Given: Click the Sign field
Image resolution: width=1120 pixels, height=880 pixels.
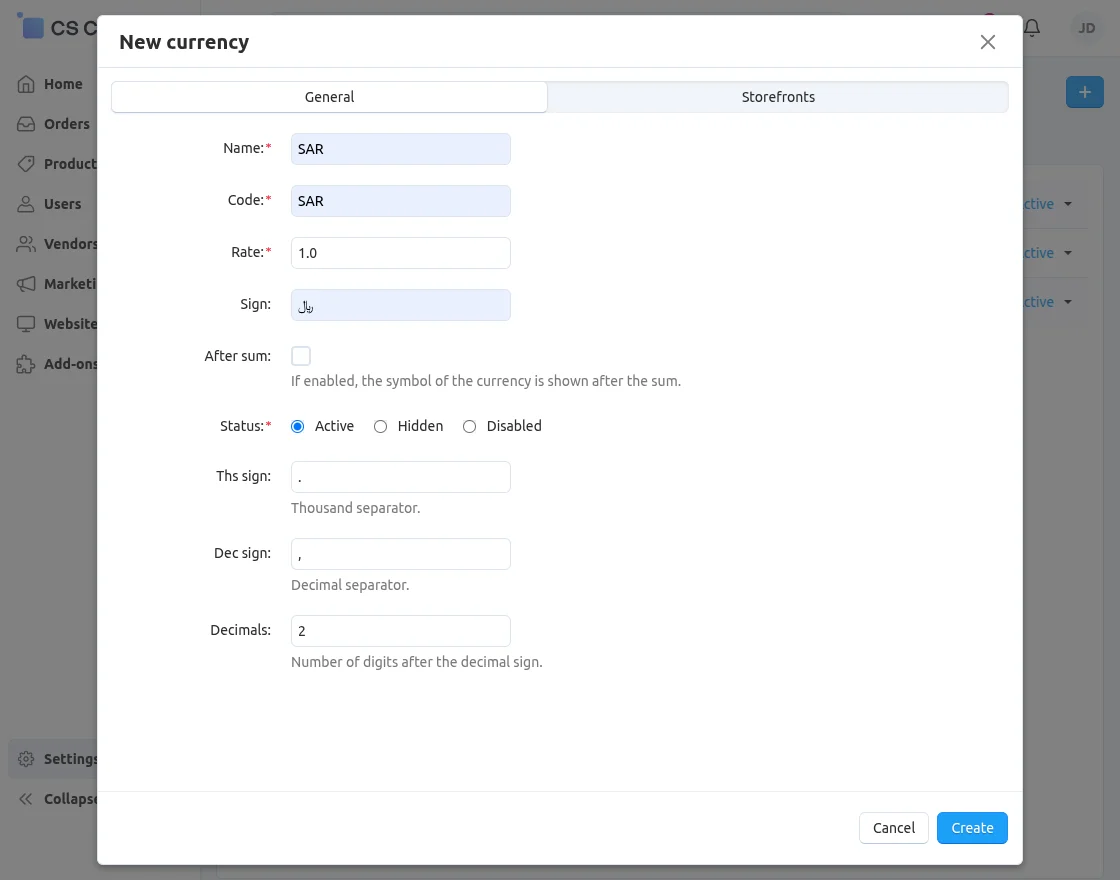Looking at the screenshot, I should pyautogui.click(x=400, y=305).
